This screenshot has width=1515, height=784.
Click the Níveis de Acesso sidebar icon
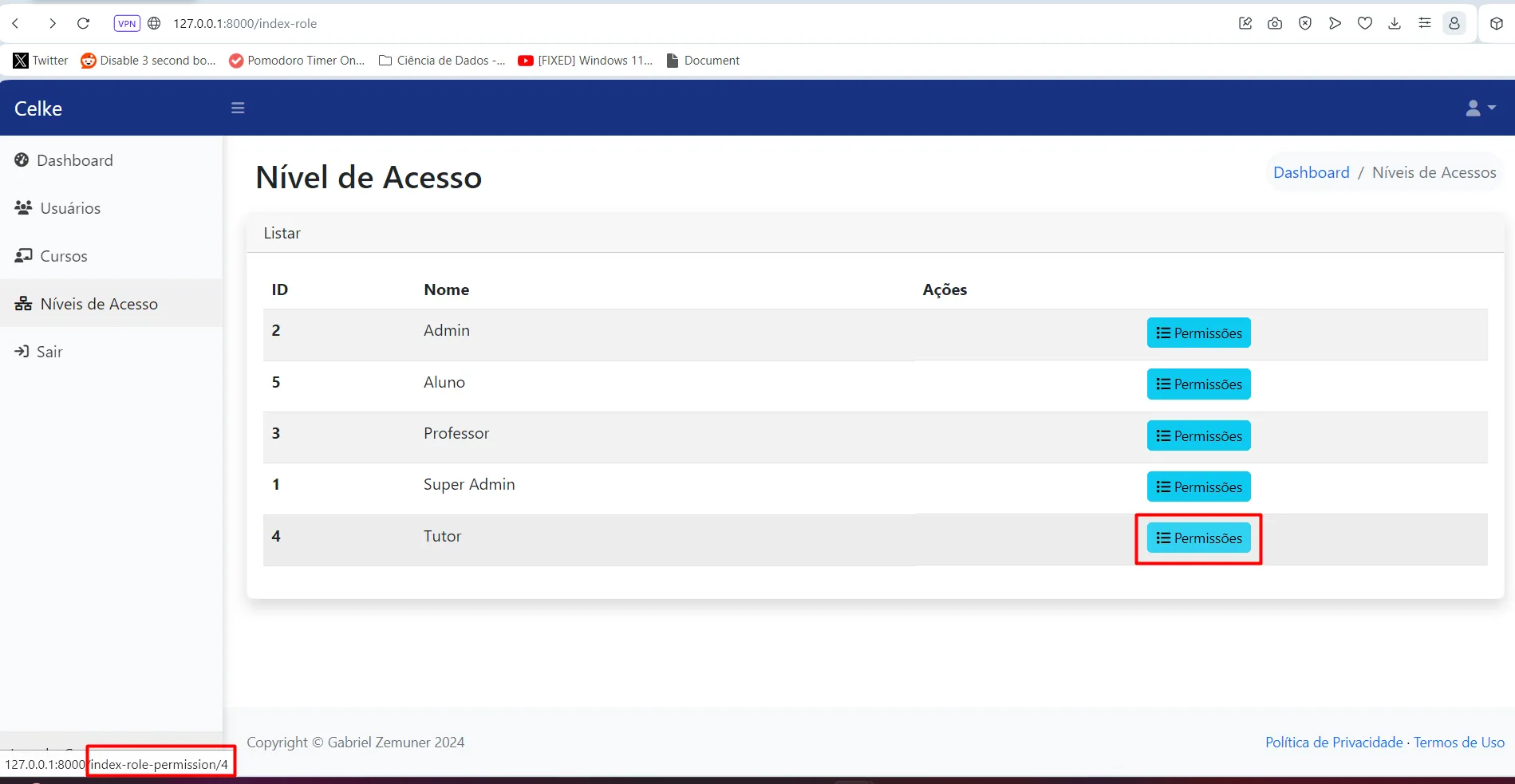click(x=23, y=304)
